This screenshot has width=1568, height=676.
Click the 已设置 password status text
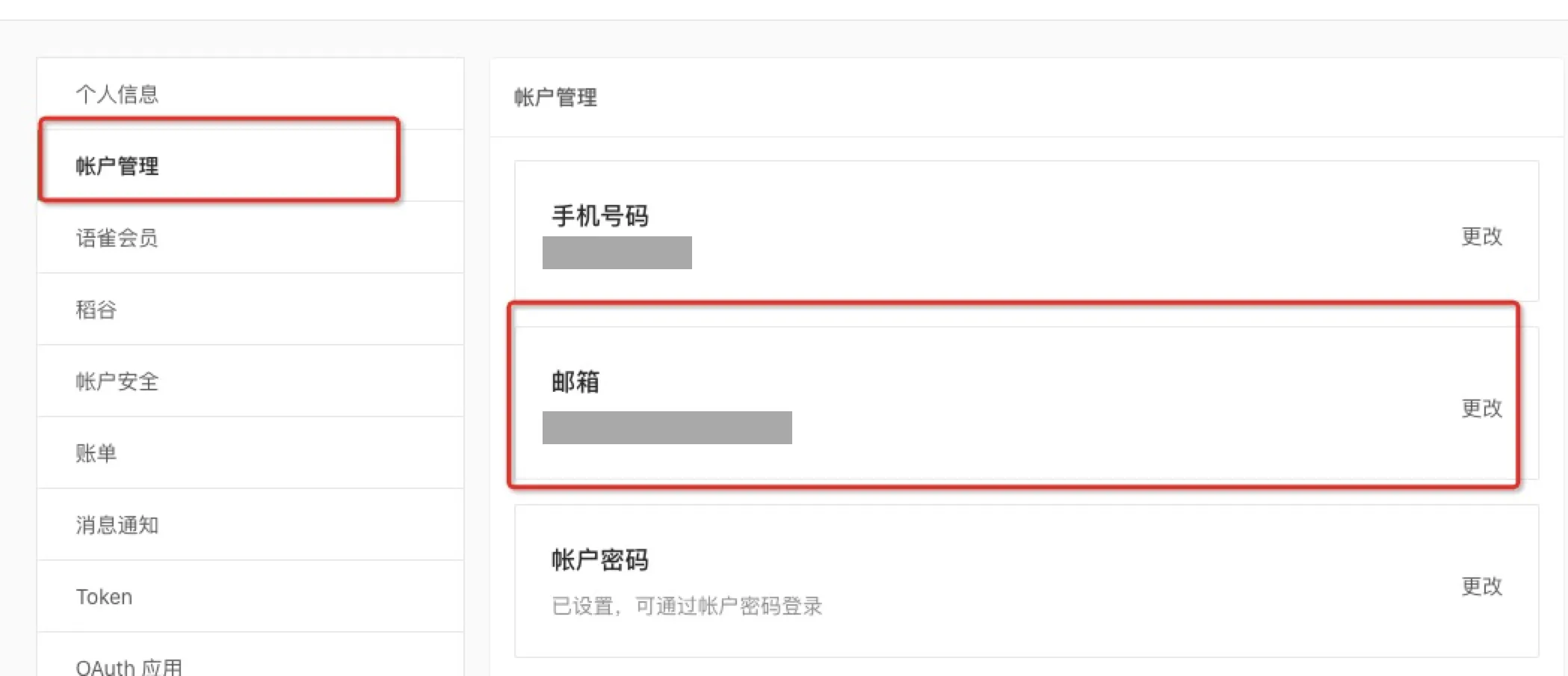point(687,606)
